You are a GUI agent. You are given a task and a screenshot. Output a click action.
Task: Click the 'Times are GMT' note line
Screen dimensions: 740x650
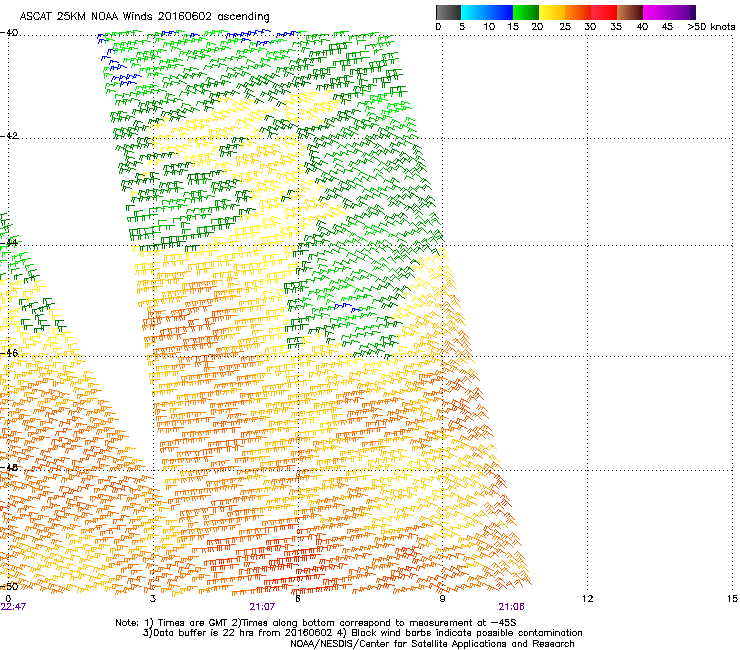coord(316,623)
